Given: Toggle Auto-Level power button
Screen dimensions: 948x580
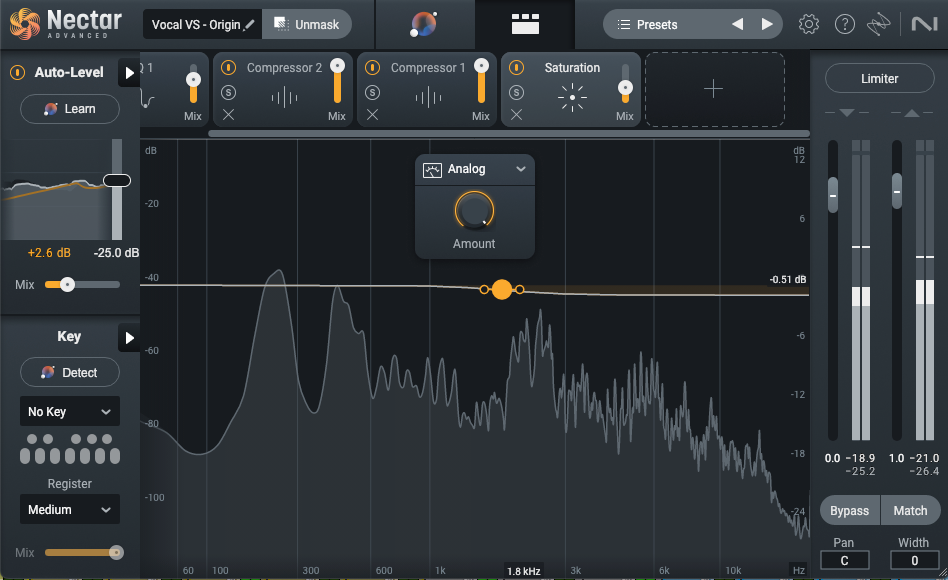Looking at the screenshot, I should 18,73.
